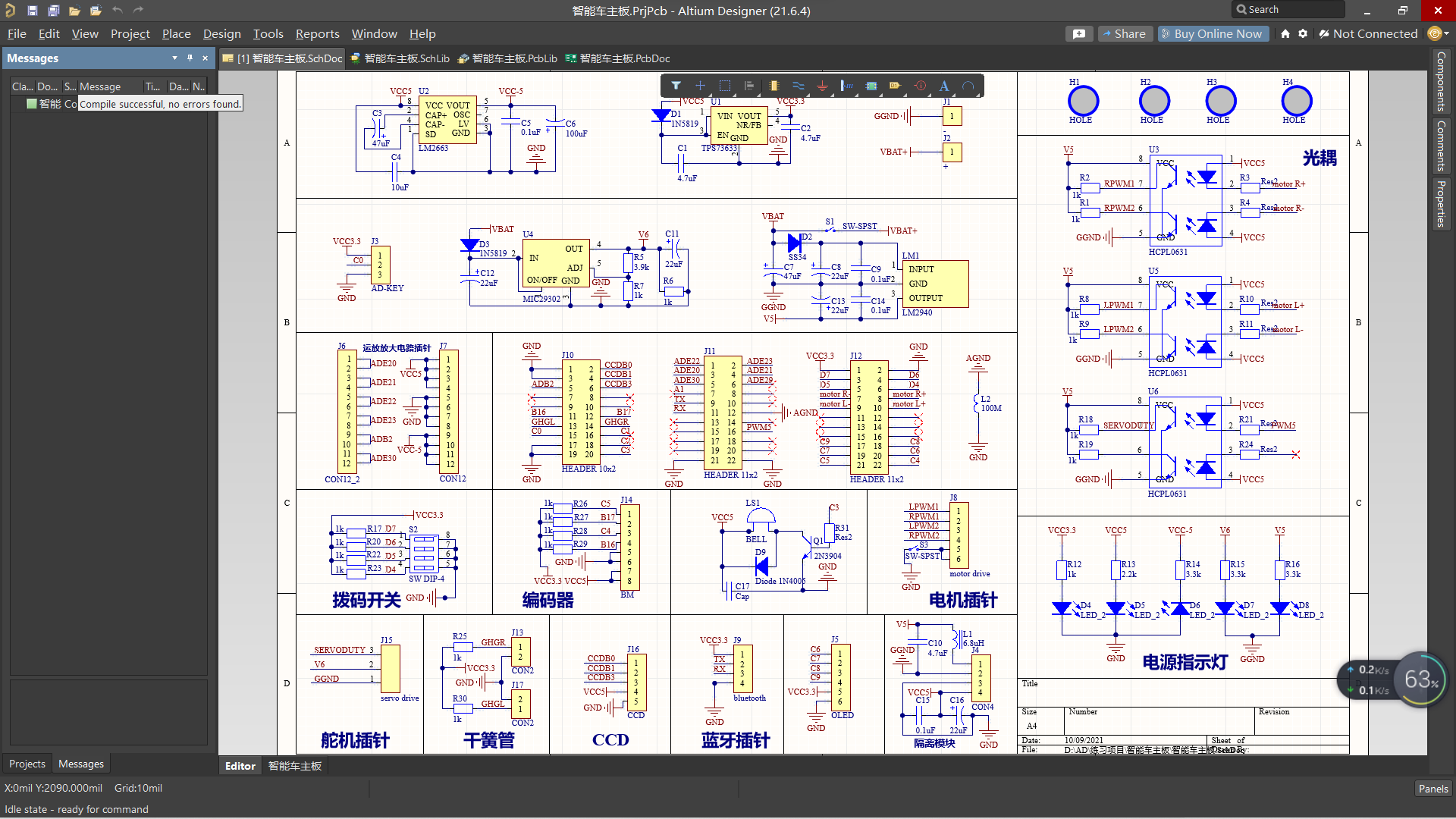Click the green compile status swatch in Messages
Viewport: 1456px width, 819px height.
(x=31, y=104)
